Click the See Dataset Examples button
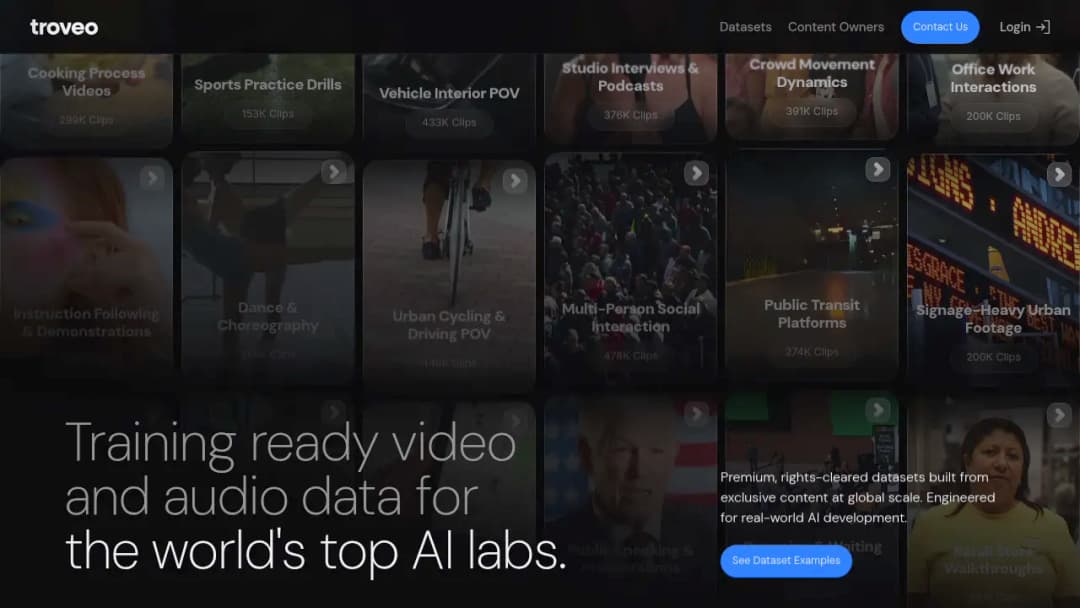The width and height of the screenshot is (1080, 608). [x=786, y=560]
